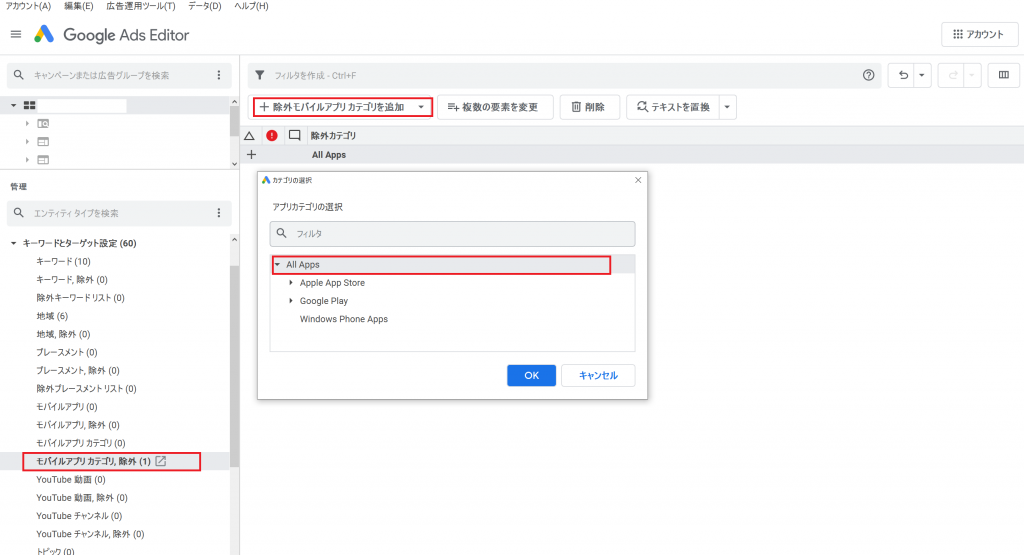Select モバイルアプリ カテゴリ, 除外 (1) item

93,462
